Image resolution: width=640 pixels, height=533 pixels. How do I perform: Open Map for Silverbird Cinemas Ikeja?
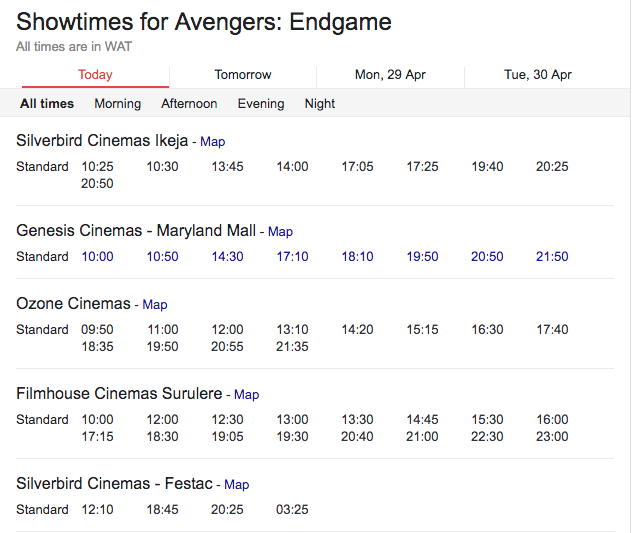[x=213, y=142]
